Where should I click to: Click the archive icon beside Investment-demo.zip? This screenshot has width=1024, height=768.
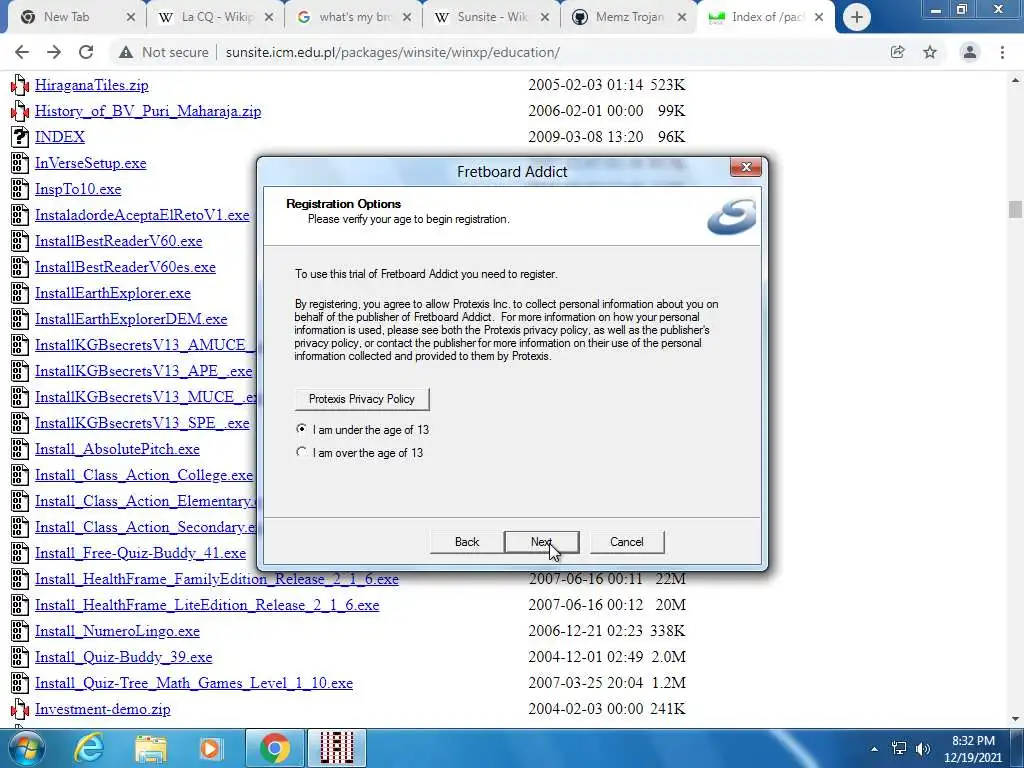click(x=20, y=709)
